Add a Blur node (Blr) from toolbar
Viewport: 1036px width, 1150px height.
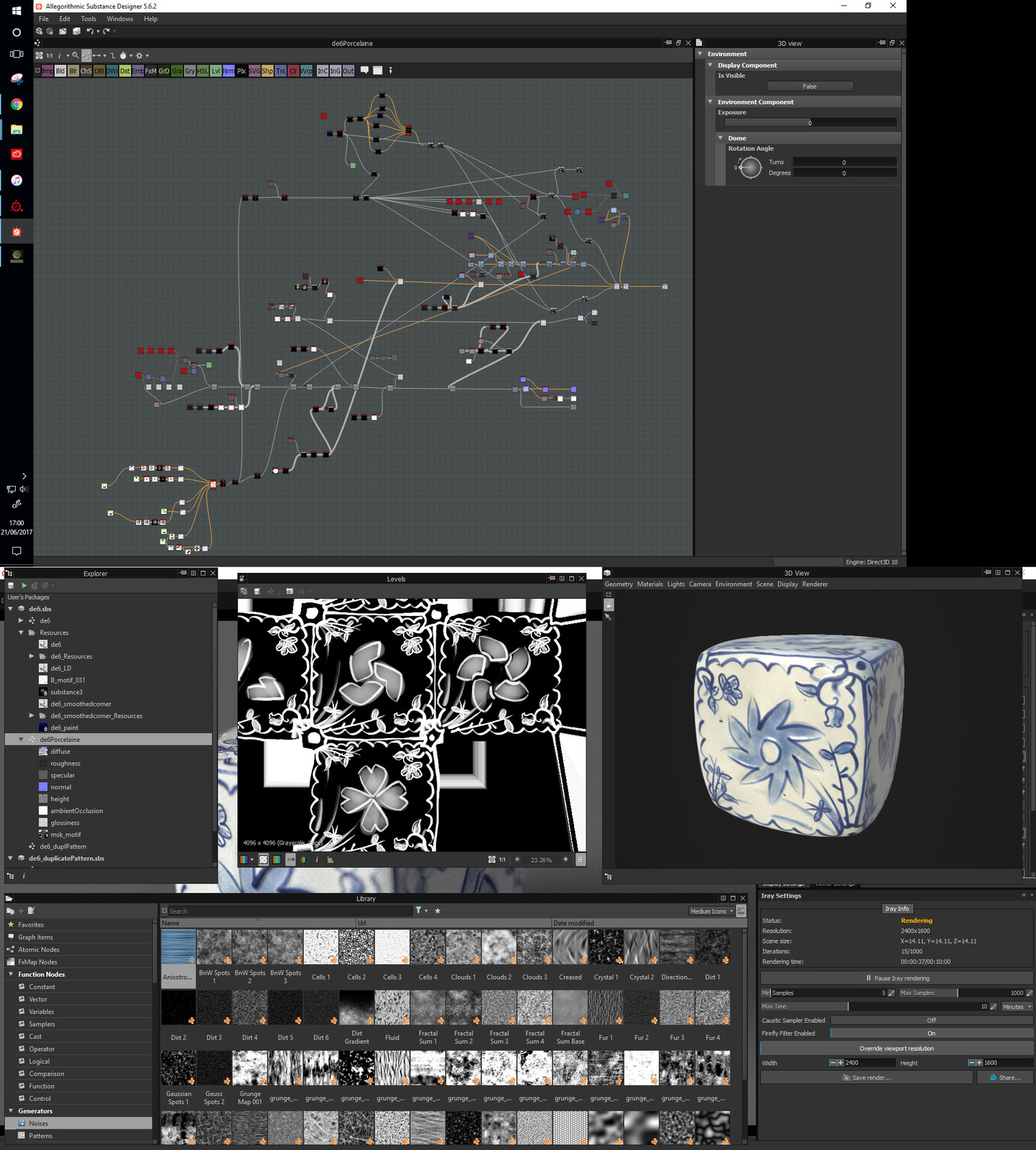pyautogui.click(x=73, y=71)
